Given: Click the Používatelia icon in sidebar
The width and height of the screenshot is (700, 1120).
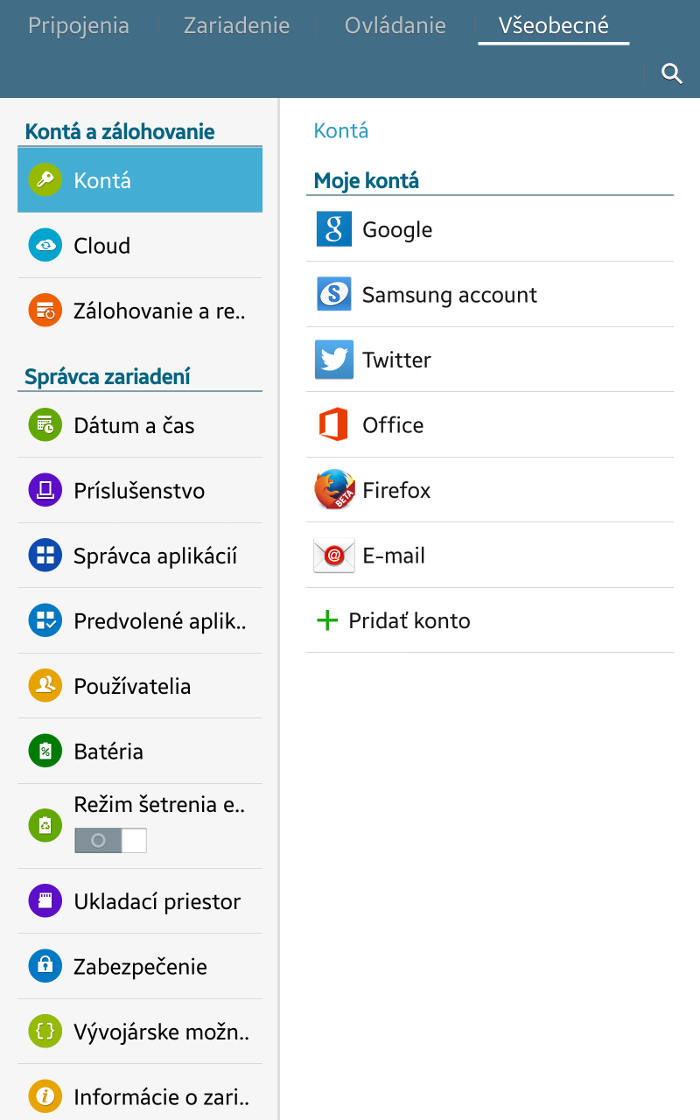Looking at the screenshot, I should click(44, 685).
